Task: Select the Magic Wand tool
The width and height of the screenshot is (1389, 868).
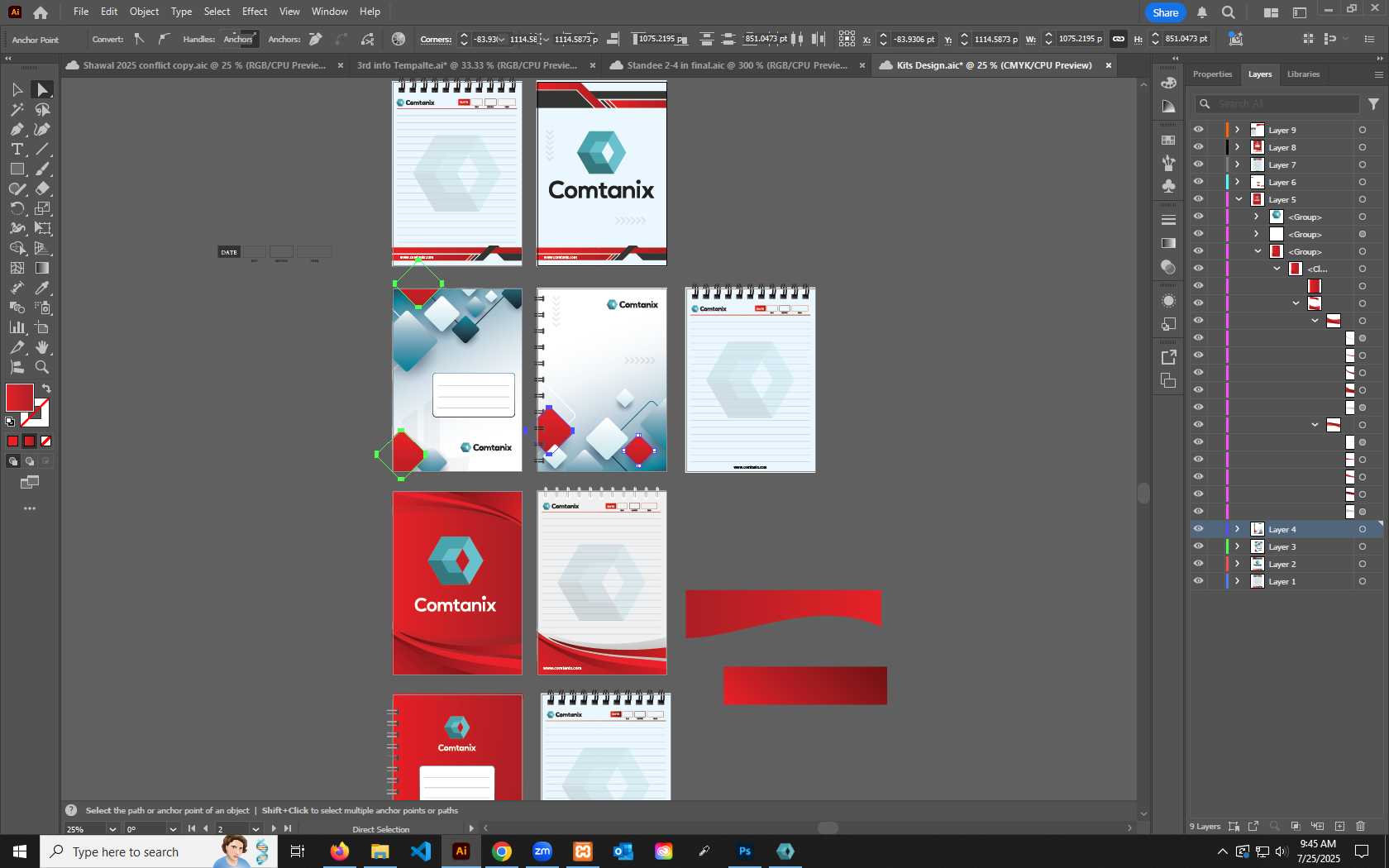Action: (17, 109)
